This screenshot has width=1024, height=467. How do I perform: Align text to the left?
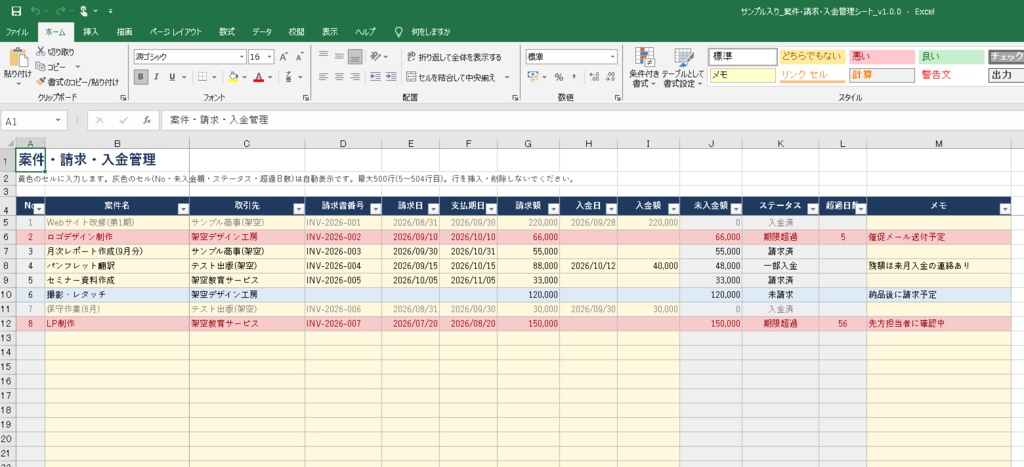coord(323,77)
